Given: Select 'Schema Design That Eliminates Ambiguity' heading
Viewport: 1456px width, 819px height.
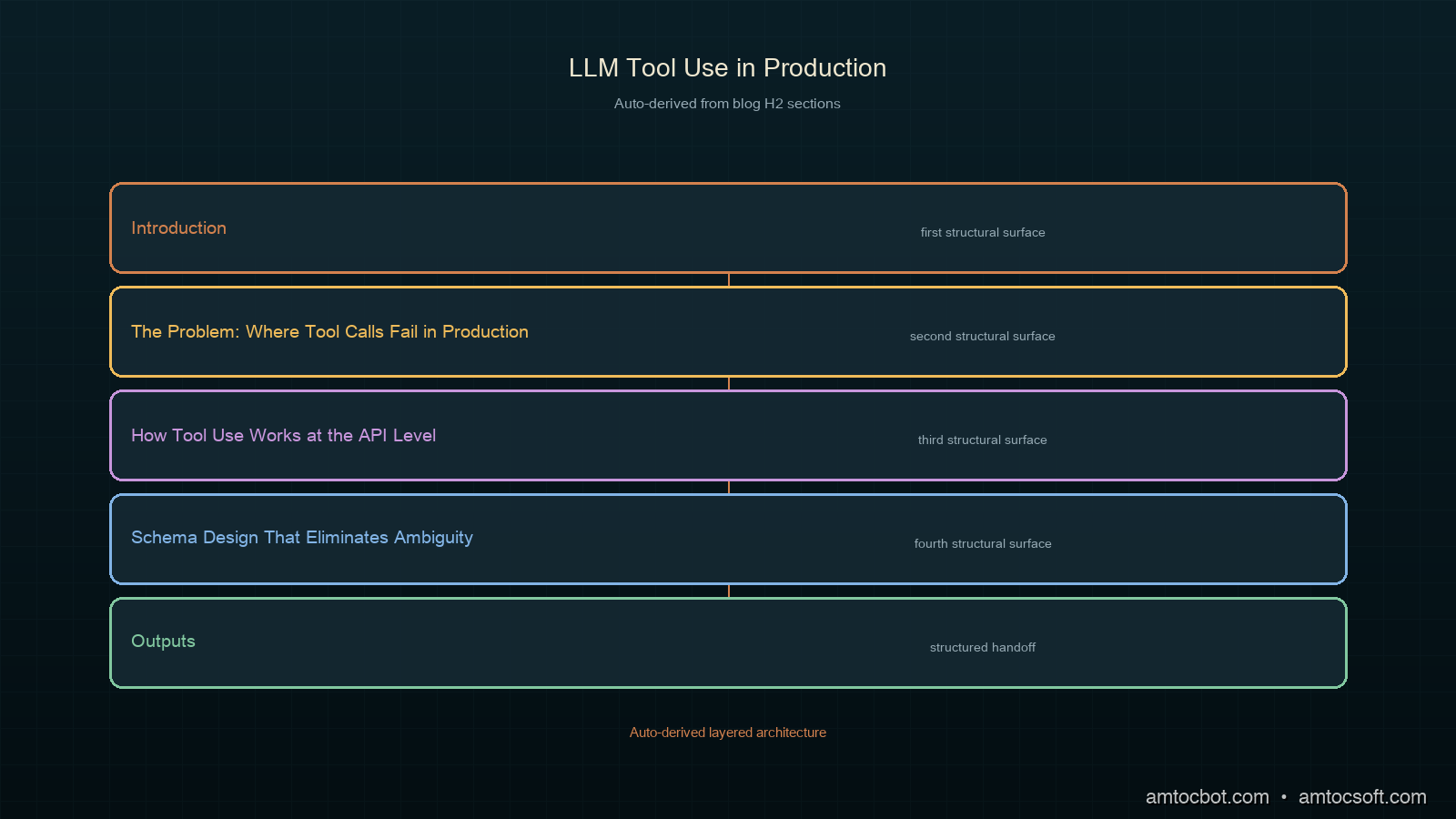Looking at the screenshot, I should coord(302,538).
